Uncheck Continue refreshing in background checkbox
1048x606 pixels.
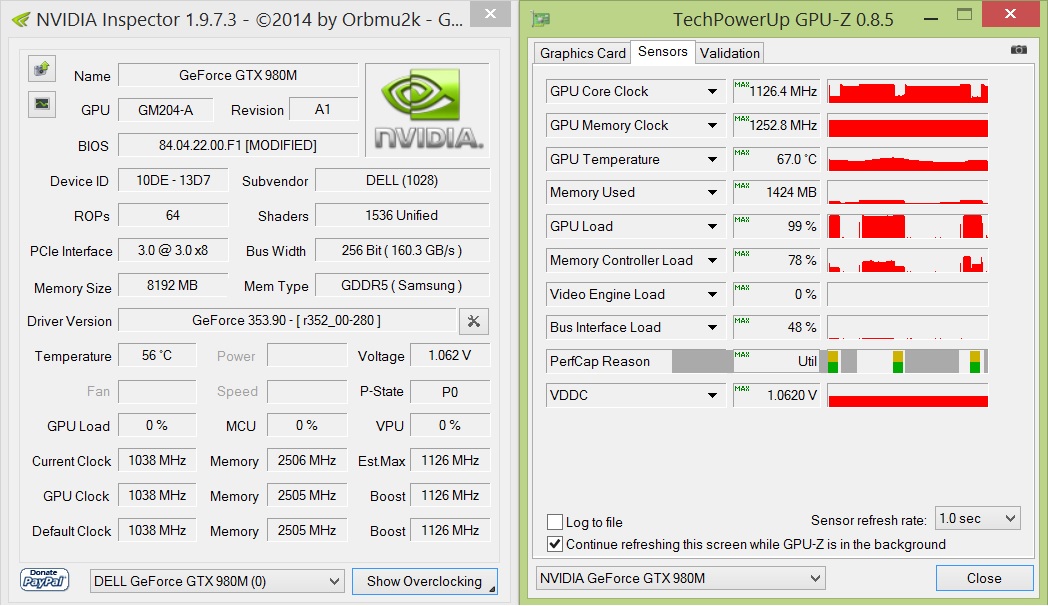click(555, 544)
